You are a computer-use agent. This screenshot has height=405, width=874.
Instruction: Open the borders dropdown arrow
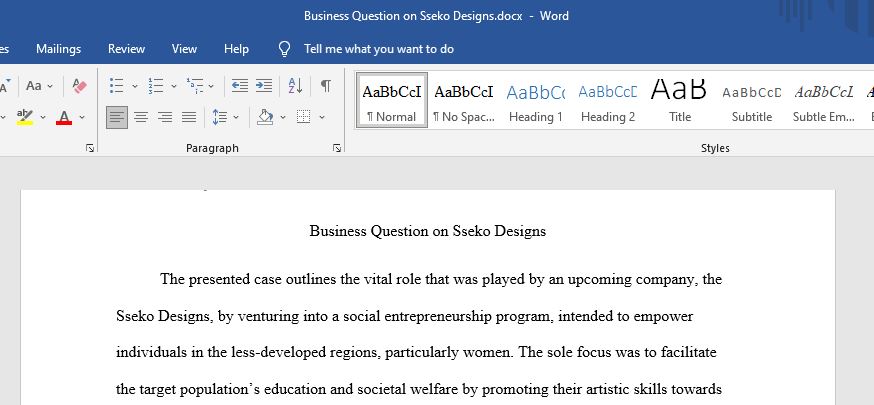(x=322, y=118)
